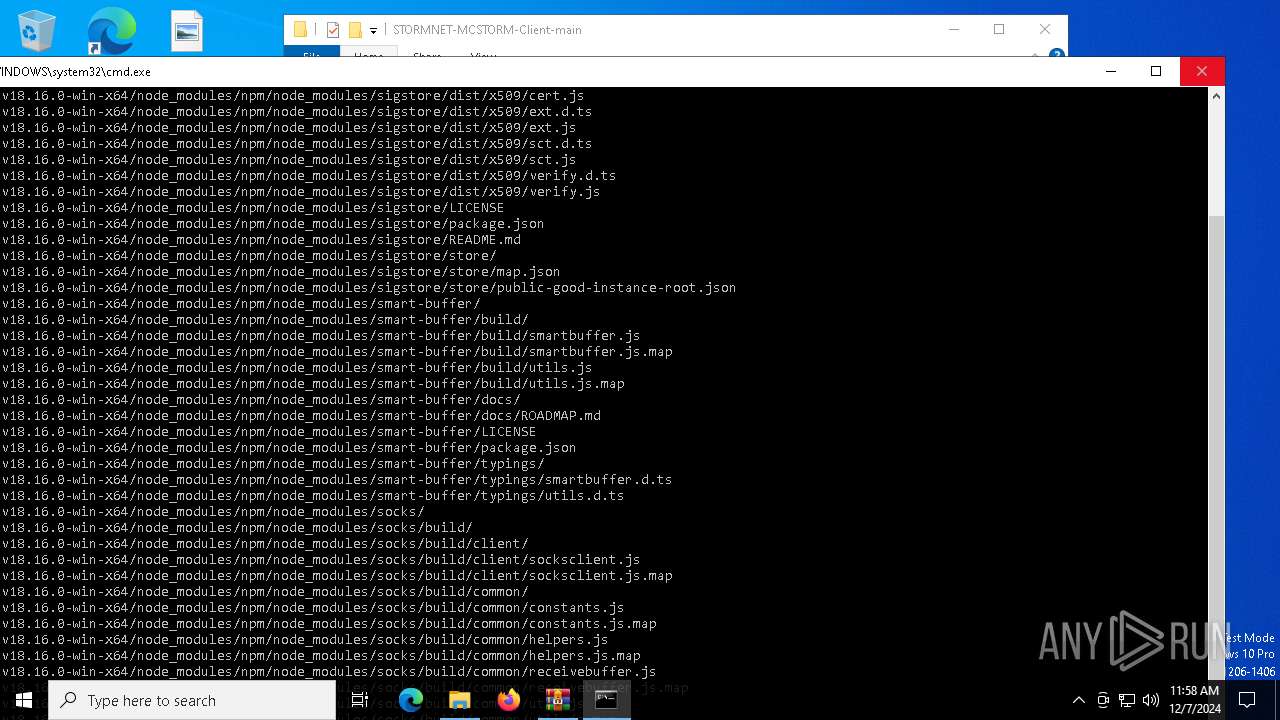Click the Properties checkmark icon in the Explorer quick access toolbar
The image size is (1280, 720).
point(333,30)
